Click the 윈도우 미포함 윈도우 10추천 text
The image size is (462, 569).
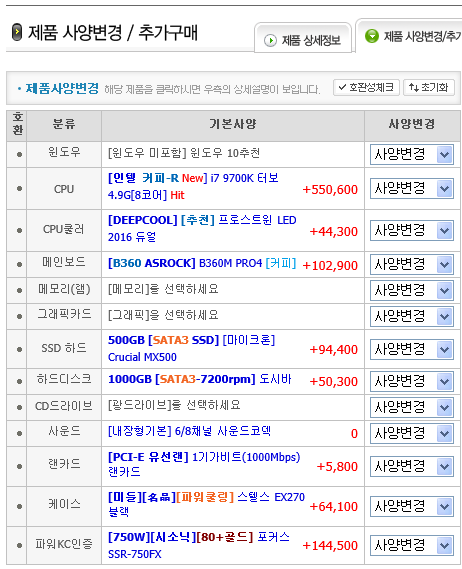click(x=184, y=153)
